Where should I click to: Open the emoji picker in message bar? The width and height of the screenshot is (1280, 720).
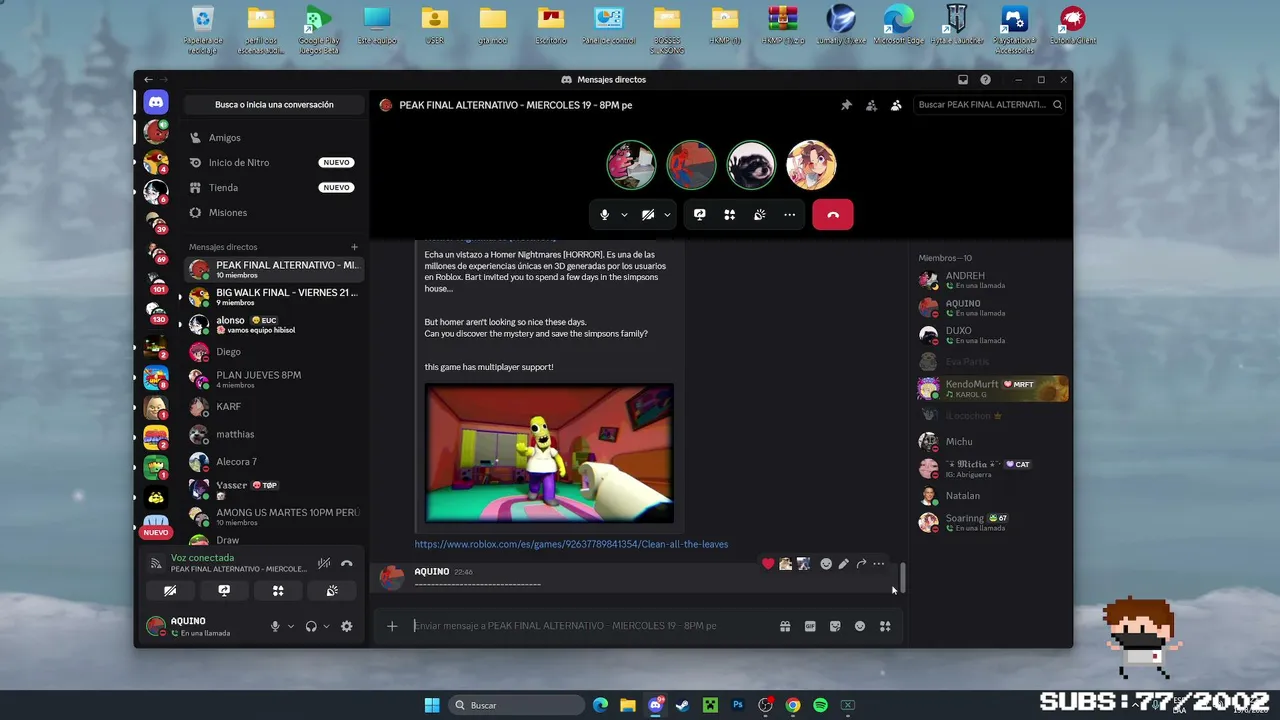point(860,626)
